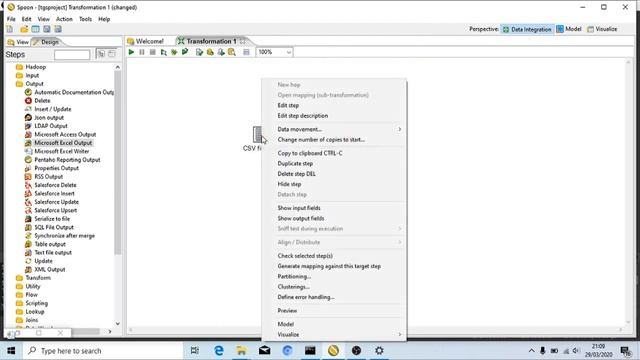This screenshot has height=360, width=640.
Task: Switch to Data Integration perspective
Action: point(527,29)
